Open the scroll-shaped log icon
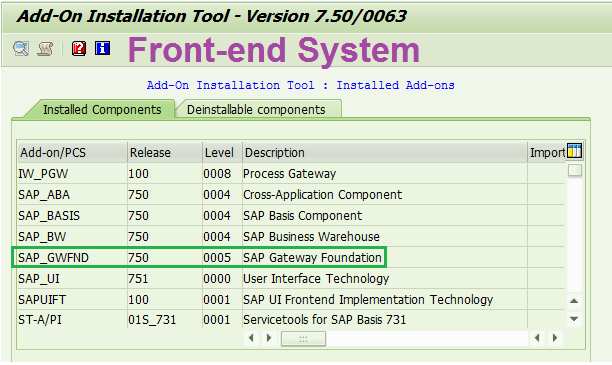 click(45, 49)
